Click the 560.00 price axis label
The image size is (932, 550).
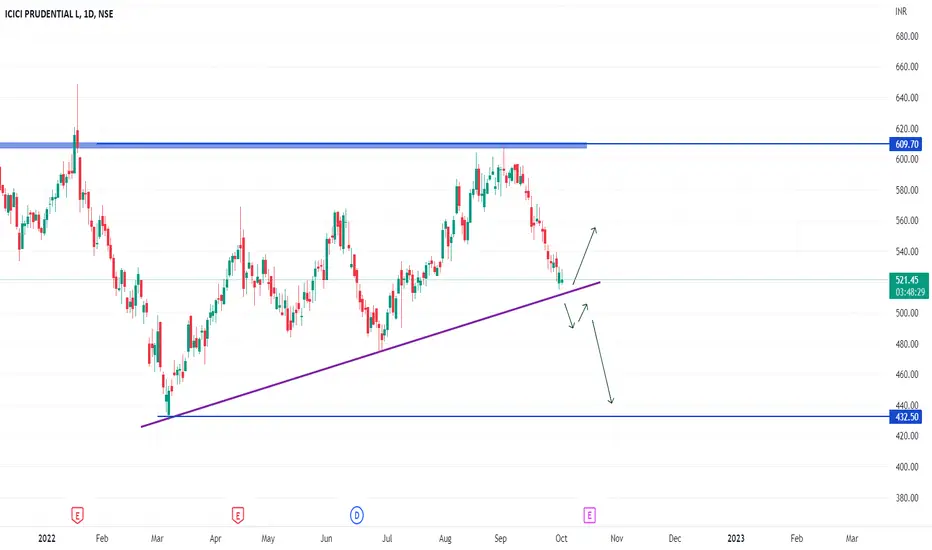(x=907, y=221)
